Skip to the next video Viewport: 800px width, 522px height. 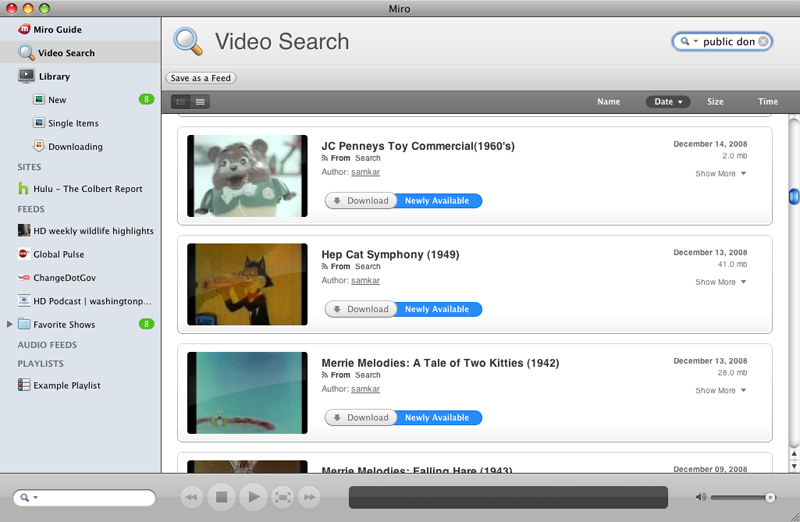click(x=309, y=497)
